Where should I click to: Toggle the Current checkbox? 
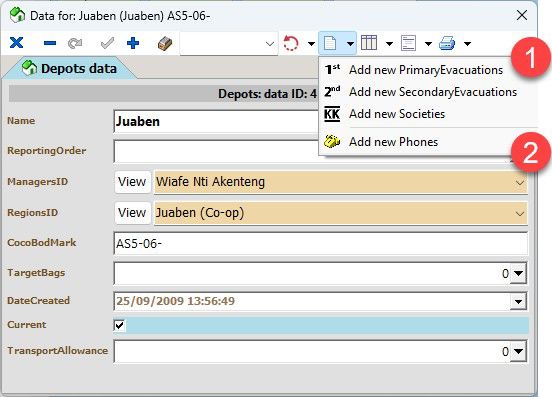119,325
